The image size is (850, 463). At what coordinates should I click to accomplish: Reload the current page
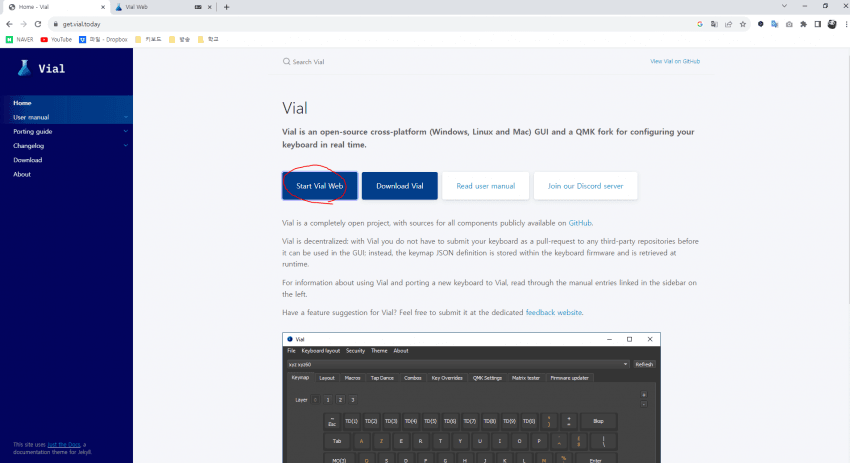(x=37, y=24)
